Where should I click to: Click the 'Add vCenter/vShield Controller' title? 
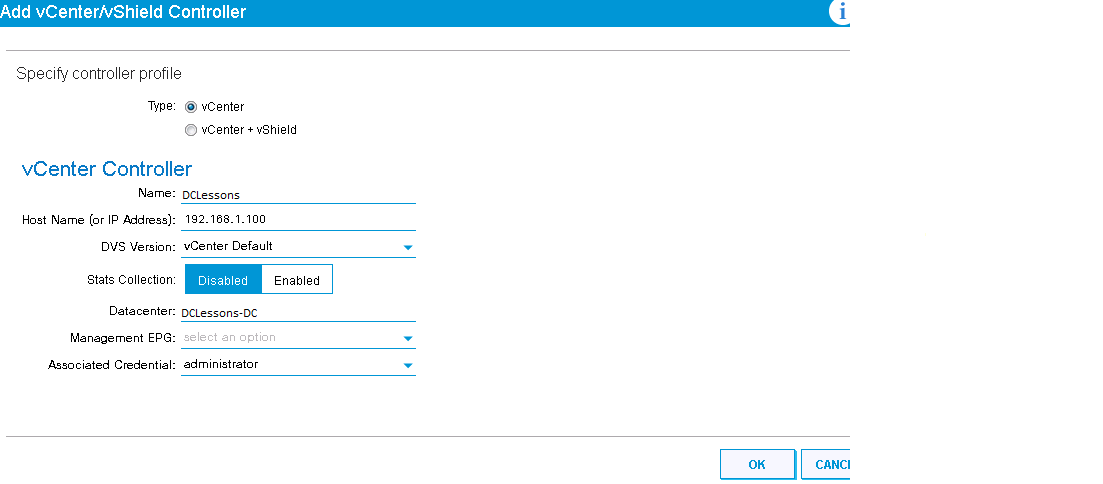[123, 12]
